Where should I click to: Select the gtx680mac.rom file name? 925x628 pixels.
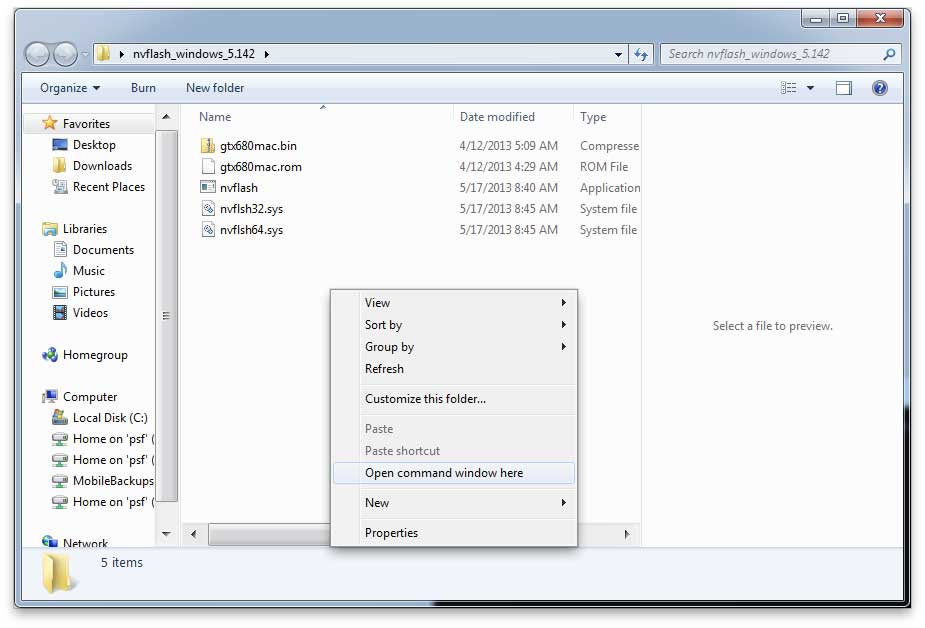pos(261,167)
